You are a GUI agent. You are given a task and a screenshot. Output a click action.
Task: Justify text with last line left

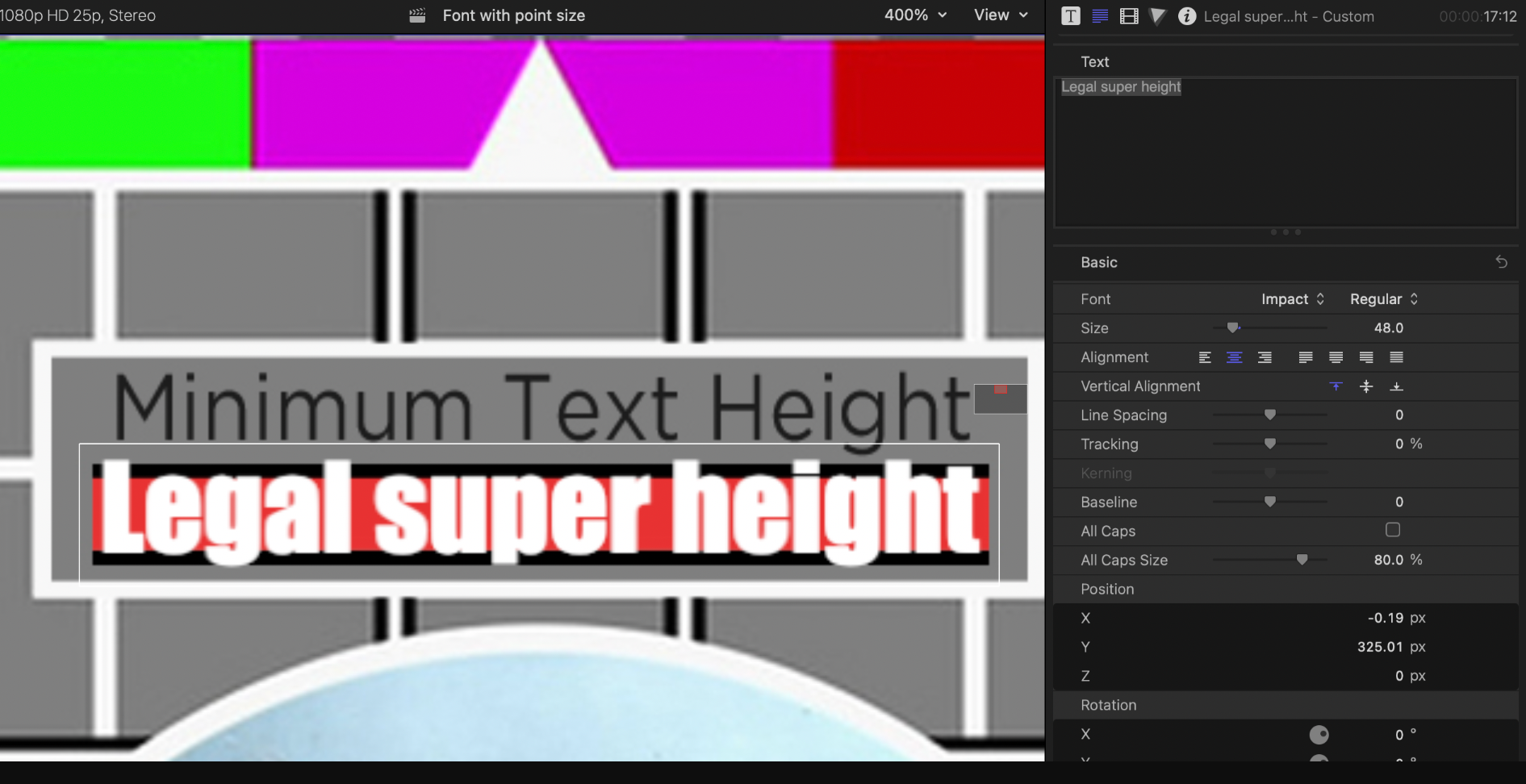point(1306,357)
